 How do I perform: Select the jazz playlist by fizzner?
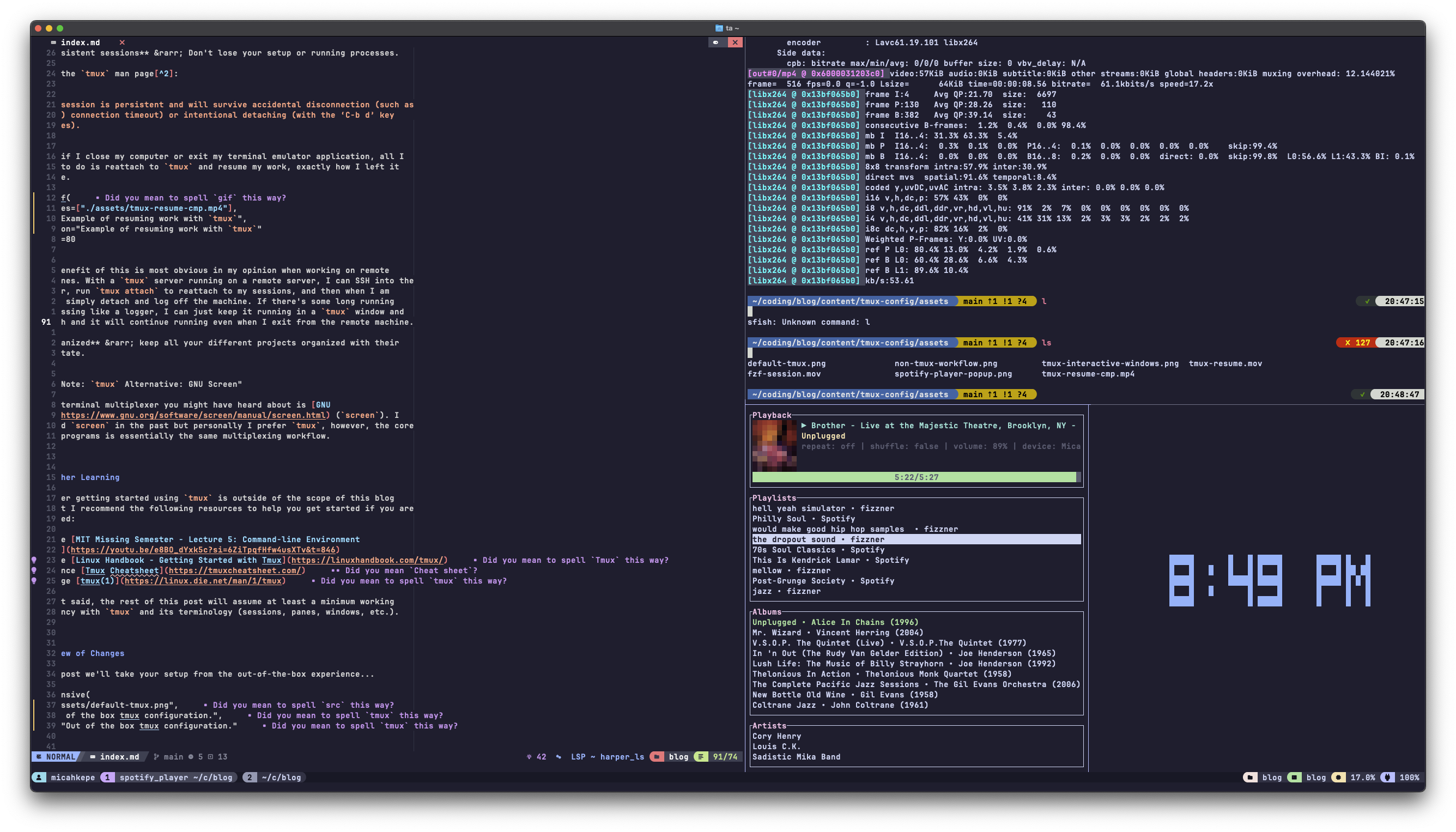coord(786,591)
